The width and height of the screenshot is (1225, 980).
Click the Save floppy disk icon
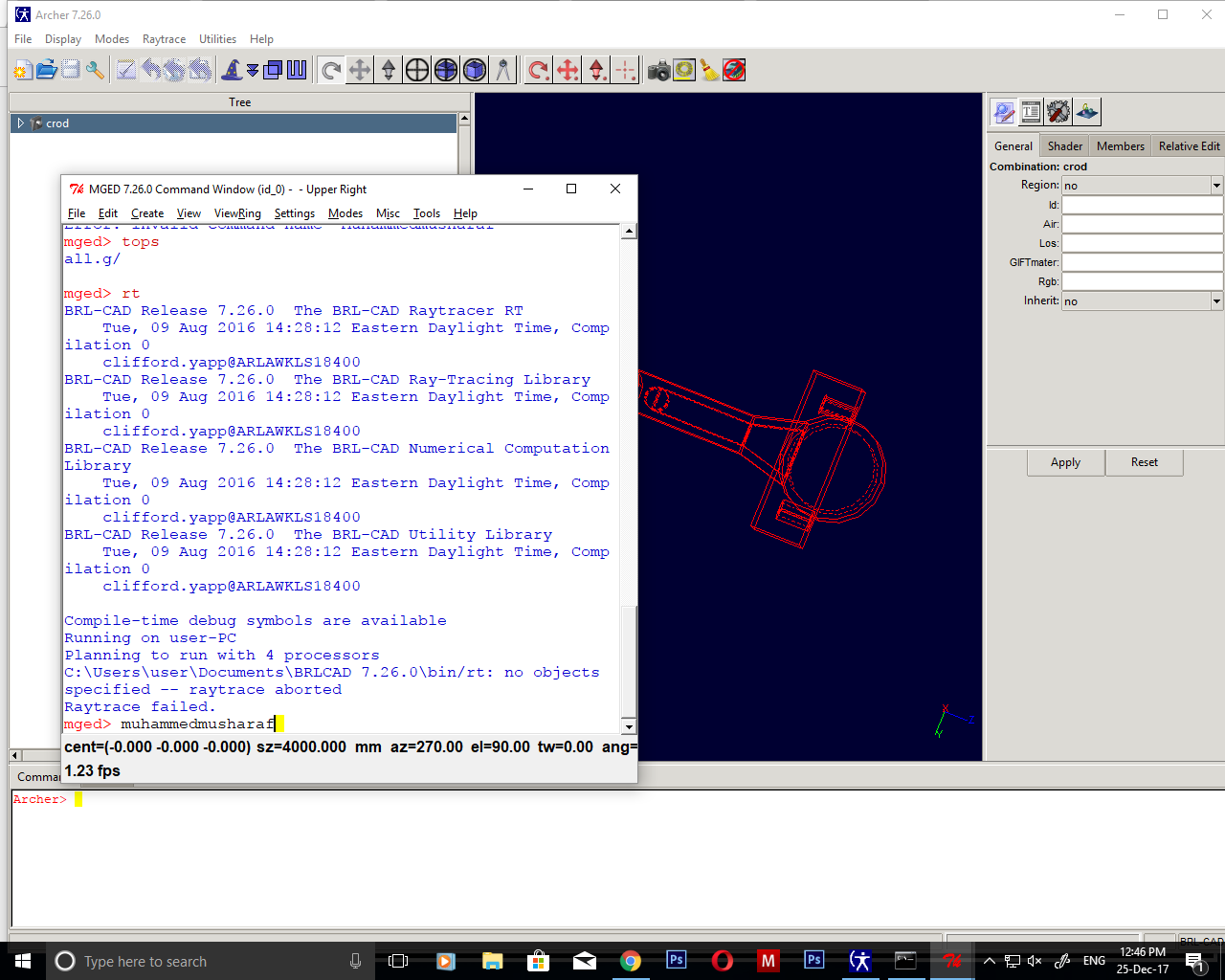point(71,70)
